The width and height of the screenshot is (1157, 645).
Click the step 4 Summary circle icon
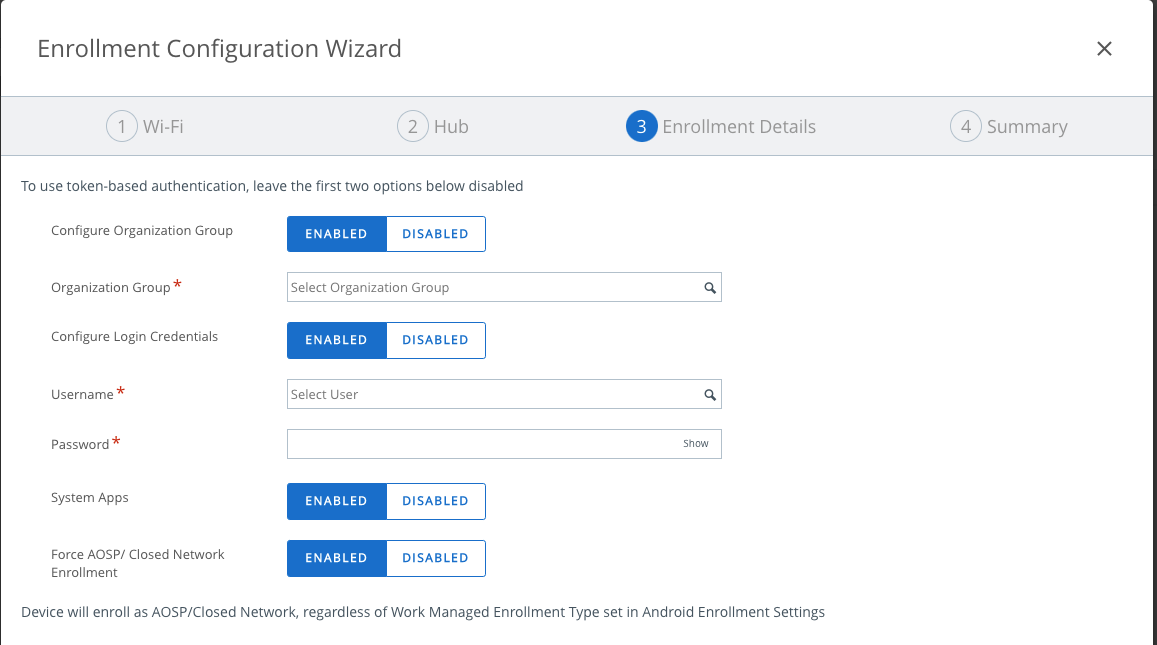point(965,126)
